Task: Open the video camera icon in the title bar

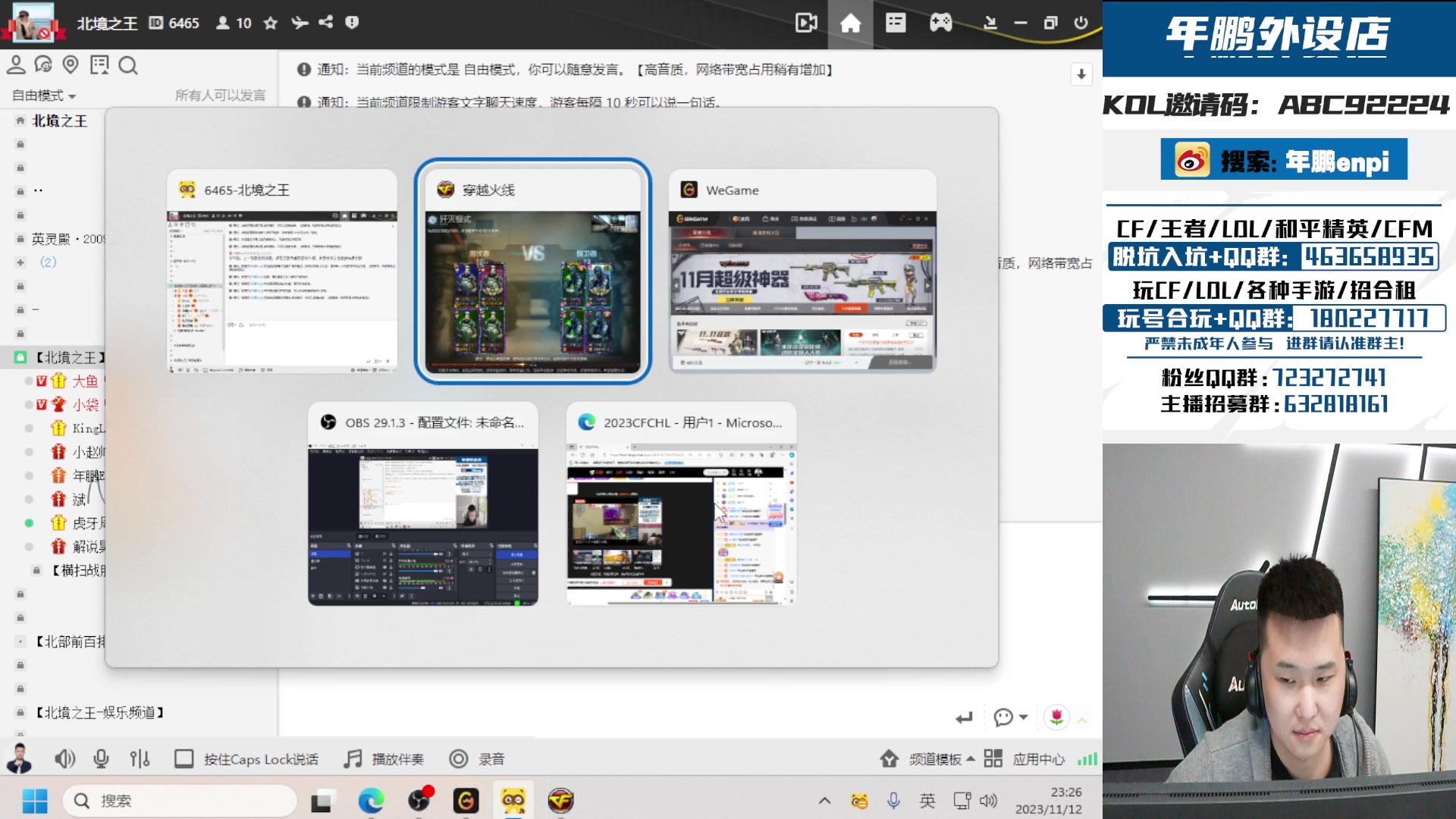Action: pos(806,23)
